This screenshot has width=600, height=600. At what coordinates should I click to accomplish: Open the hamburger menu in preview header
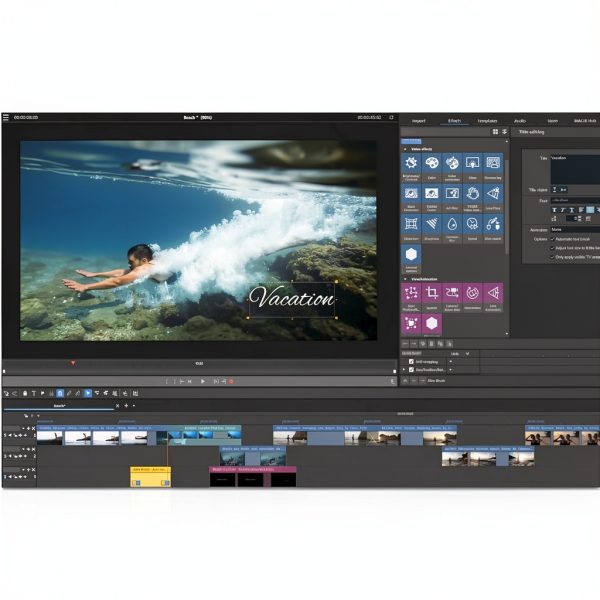[6, 117]
